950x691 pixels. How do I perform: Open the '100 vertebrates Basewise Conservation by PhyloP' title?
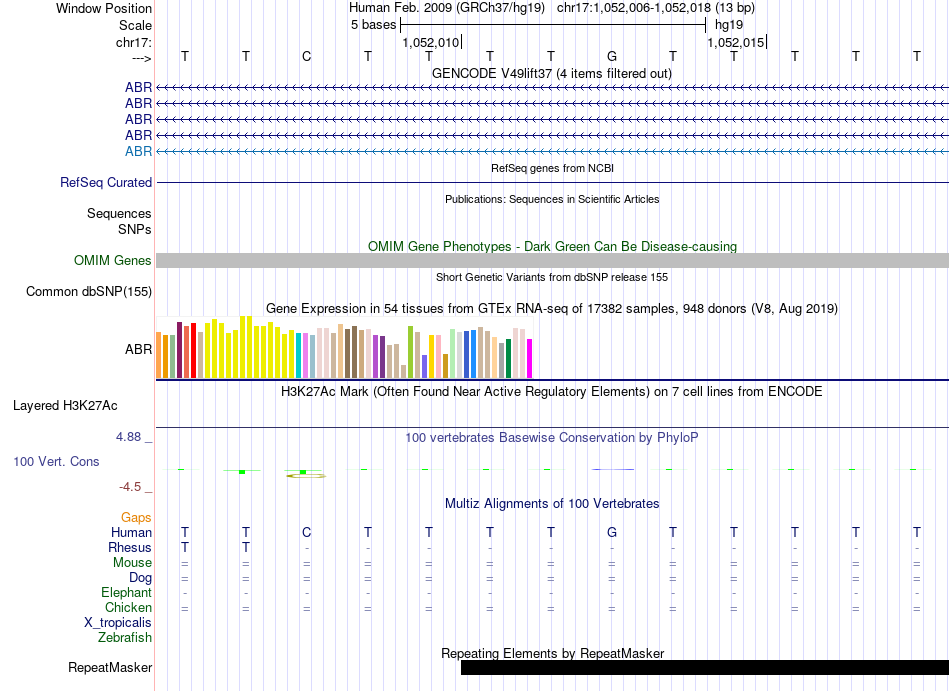click(x=552, y=437)
